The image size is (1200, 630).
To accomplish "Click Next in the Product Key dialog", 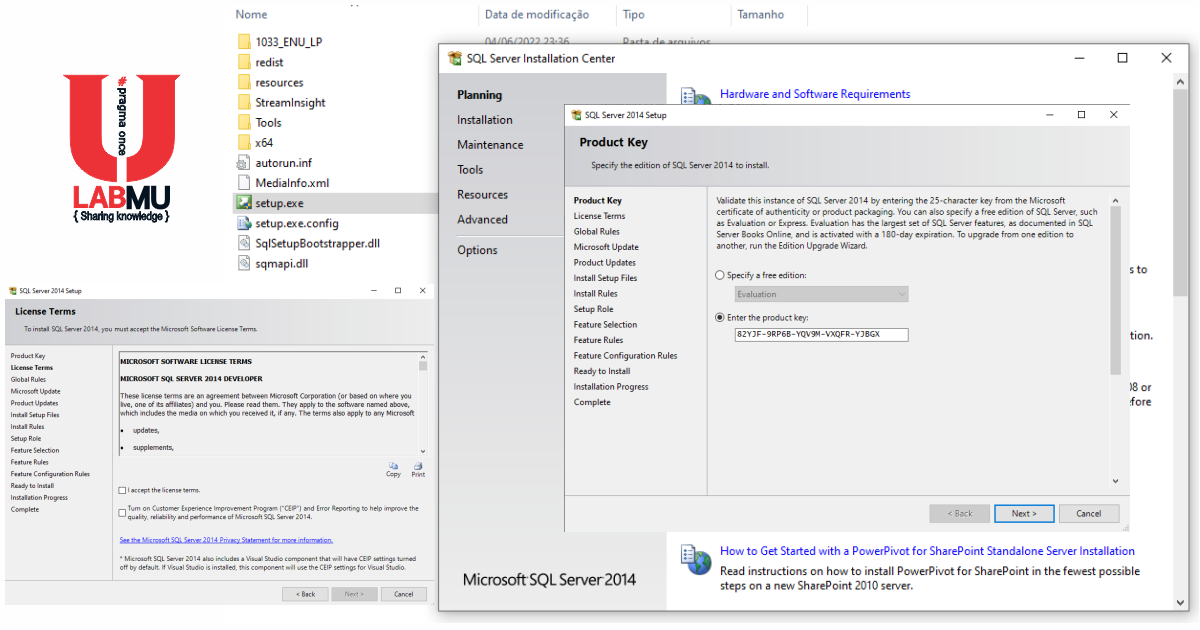I will [x=1024, y=513].
